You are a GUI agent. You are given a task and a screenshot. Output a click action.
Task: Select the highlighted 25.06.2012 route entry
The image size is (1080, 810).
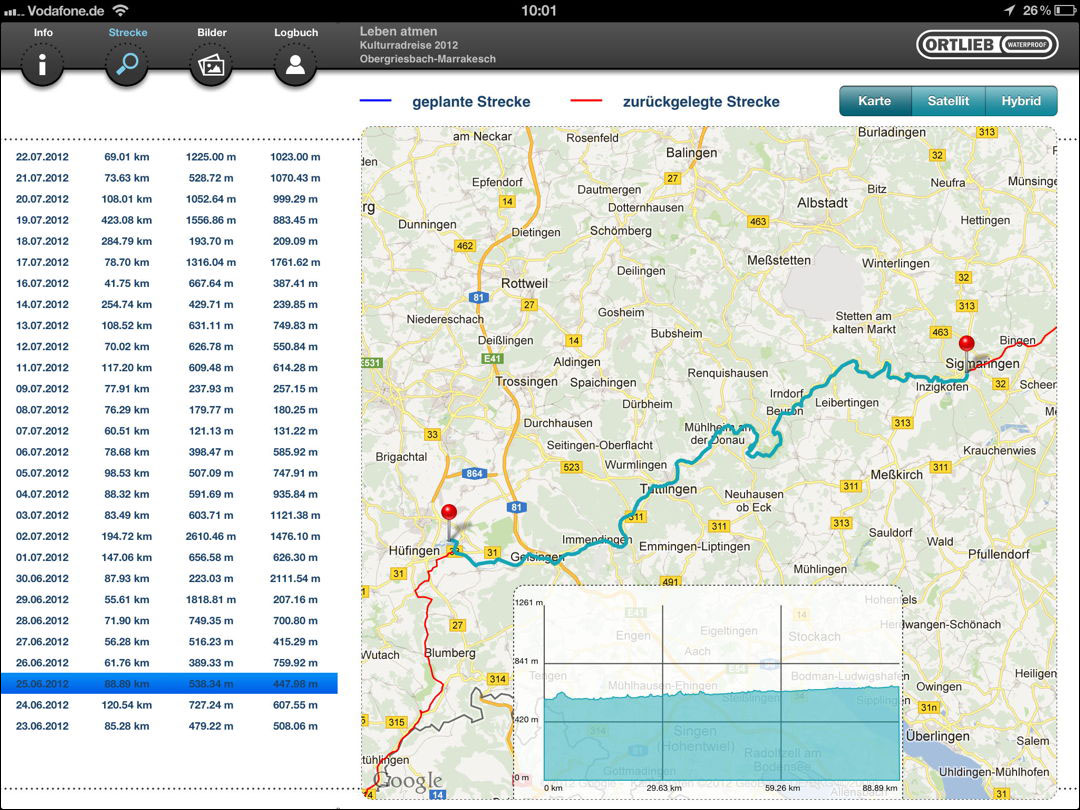[169, 684]
